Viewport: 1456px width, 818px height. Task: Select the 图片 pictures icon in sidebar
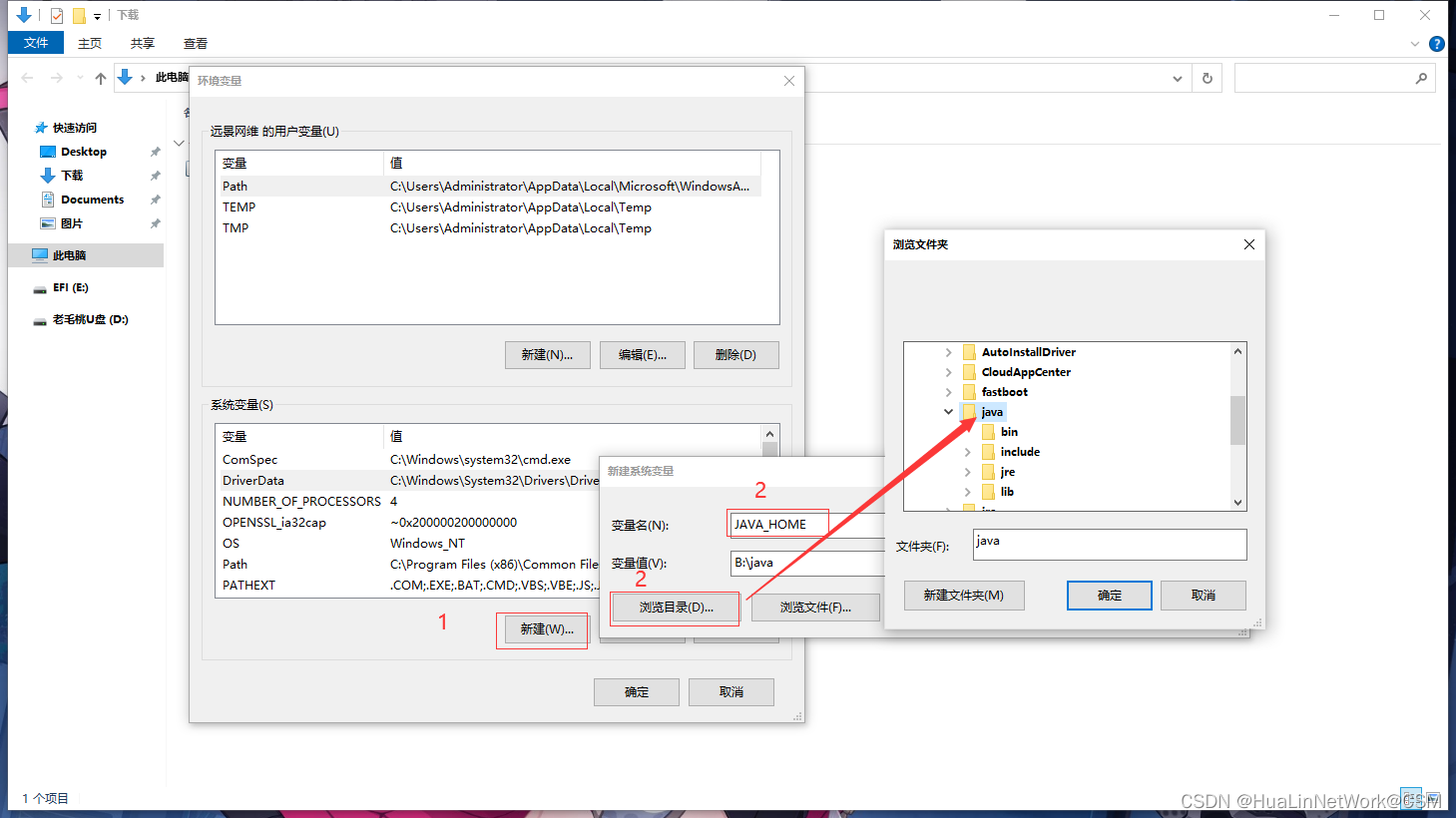(47, 223)
